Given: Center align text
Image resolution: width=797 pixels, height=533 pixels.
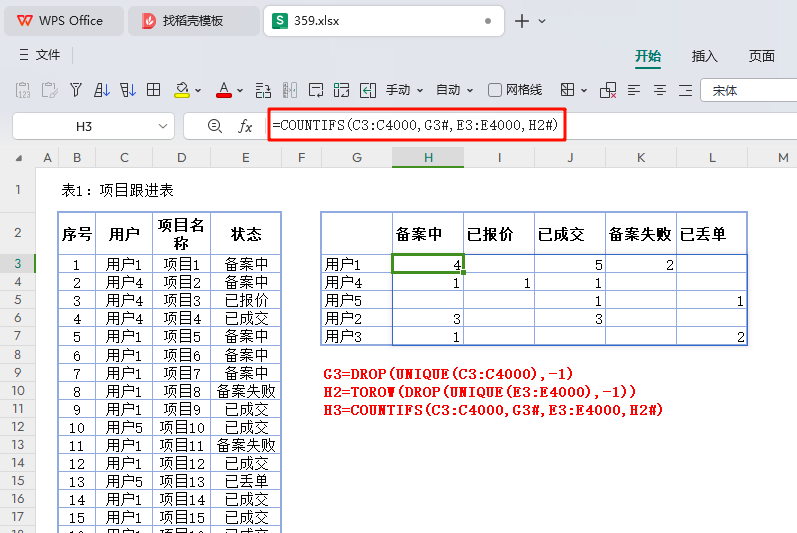Looking at the screenshot, I should coord(660,90).
